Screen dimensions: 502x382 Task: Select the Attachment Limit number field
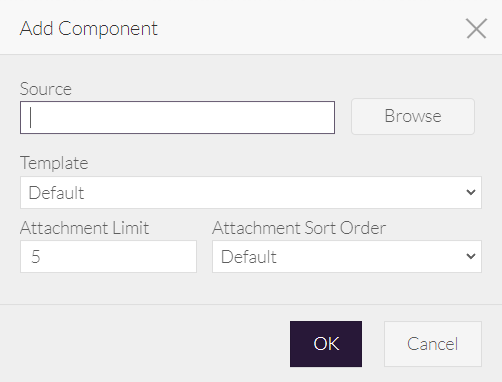(108, 257)
